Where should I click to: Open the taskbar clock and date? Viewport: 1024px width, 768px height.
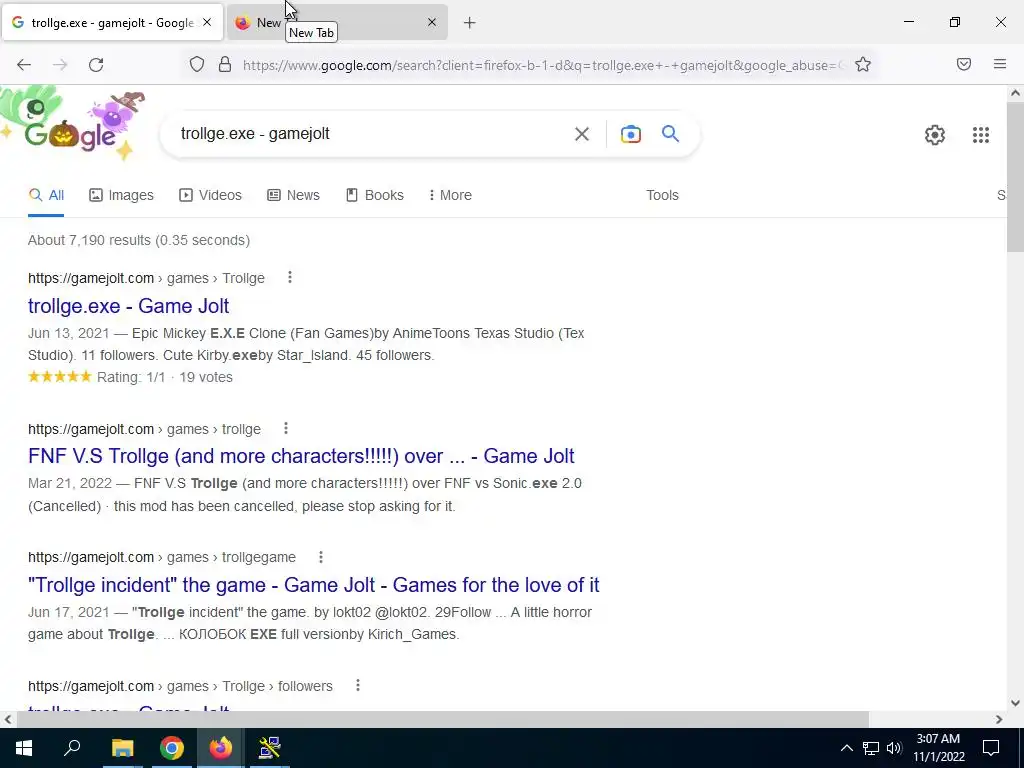pyautogui.click(x=938, y=748)
